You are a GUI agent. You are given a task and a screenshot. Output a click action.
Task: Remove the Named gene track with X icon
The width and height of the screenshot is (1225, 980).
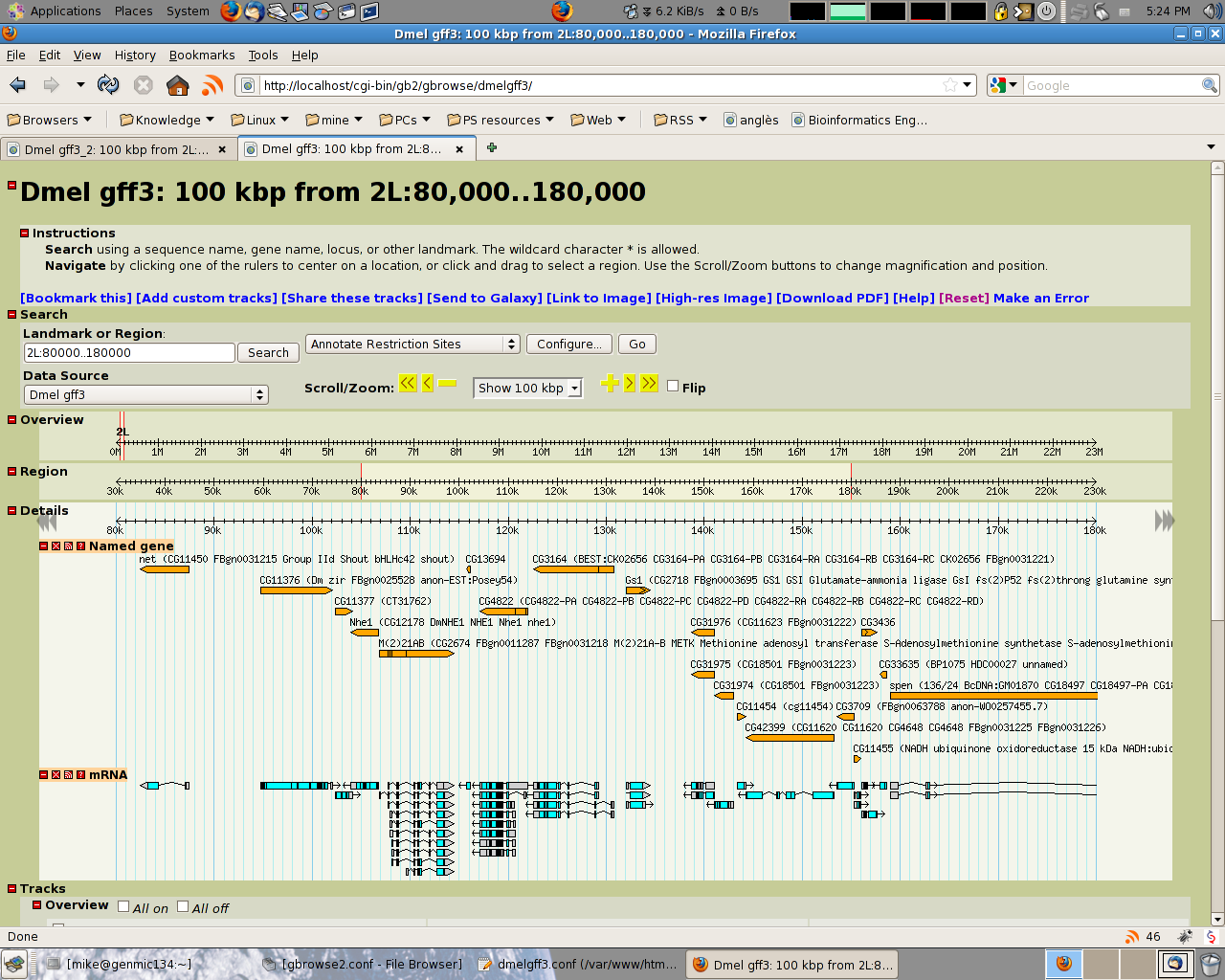coord(56,546)
